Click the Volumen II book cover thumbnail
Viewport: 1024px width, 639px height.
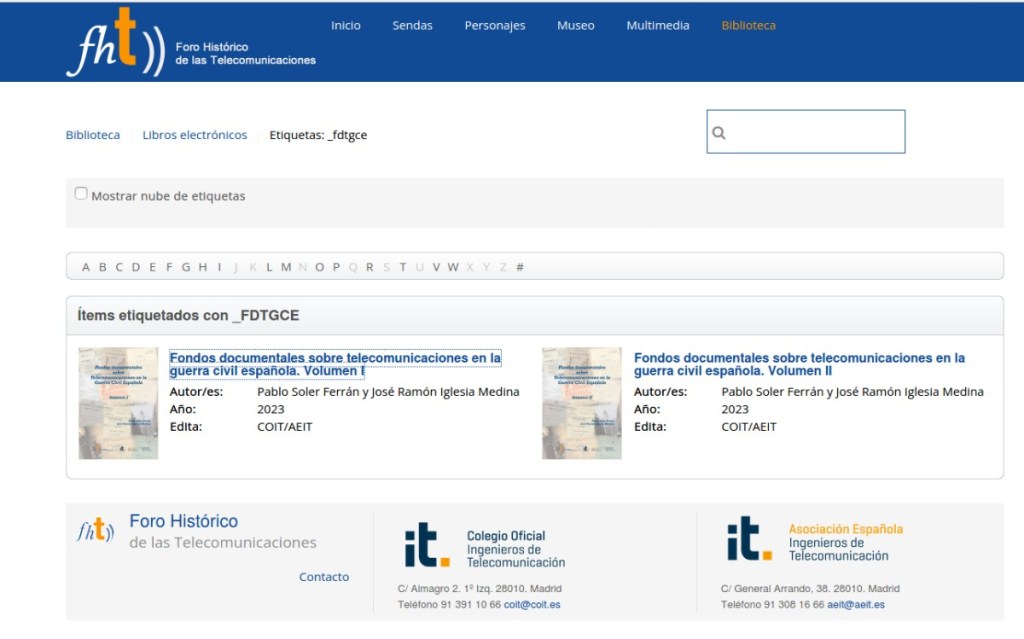(x=582, y=403)
